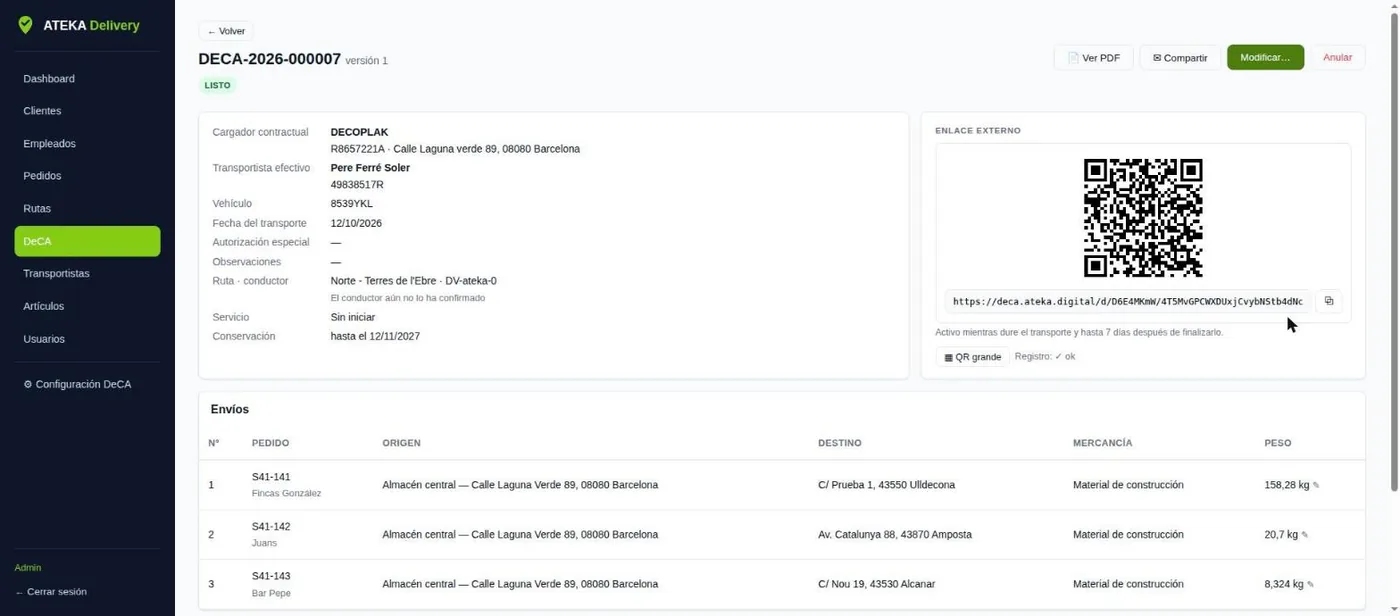Viewport: 1400px width, 616px height.
Task: Click the MERCANCÍA column header
Action: click(x=1103, y=443)
